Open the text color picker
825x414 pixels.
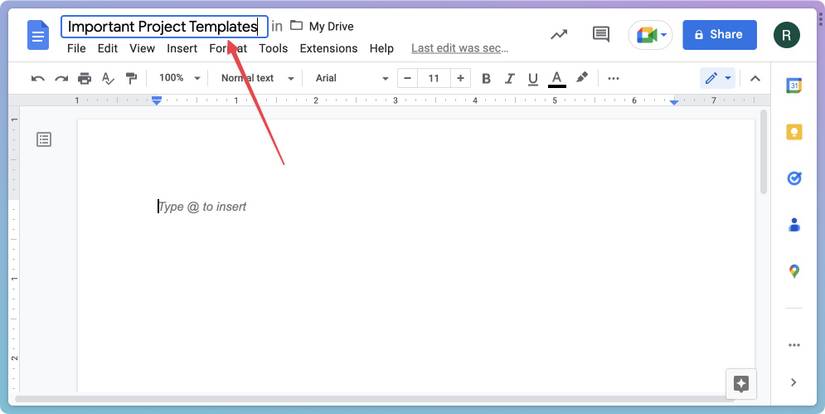[x=557, y=79]
